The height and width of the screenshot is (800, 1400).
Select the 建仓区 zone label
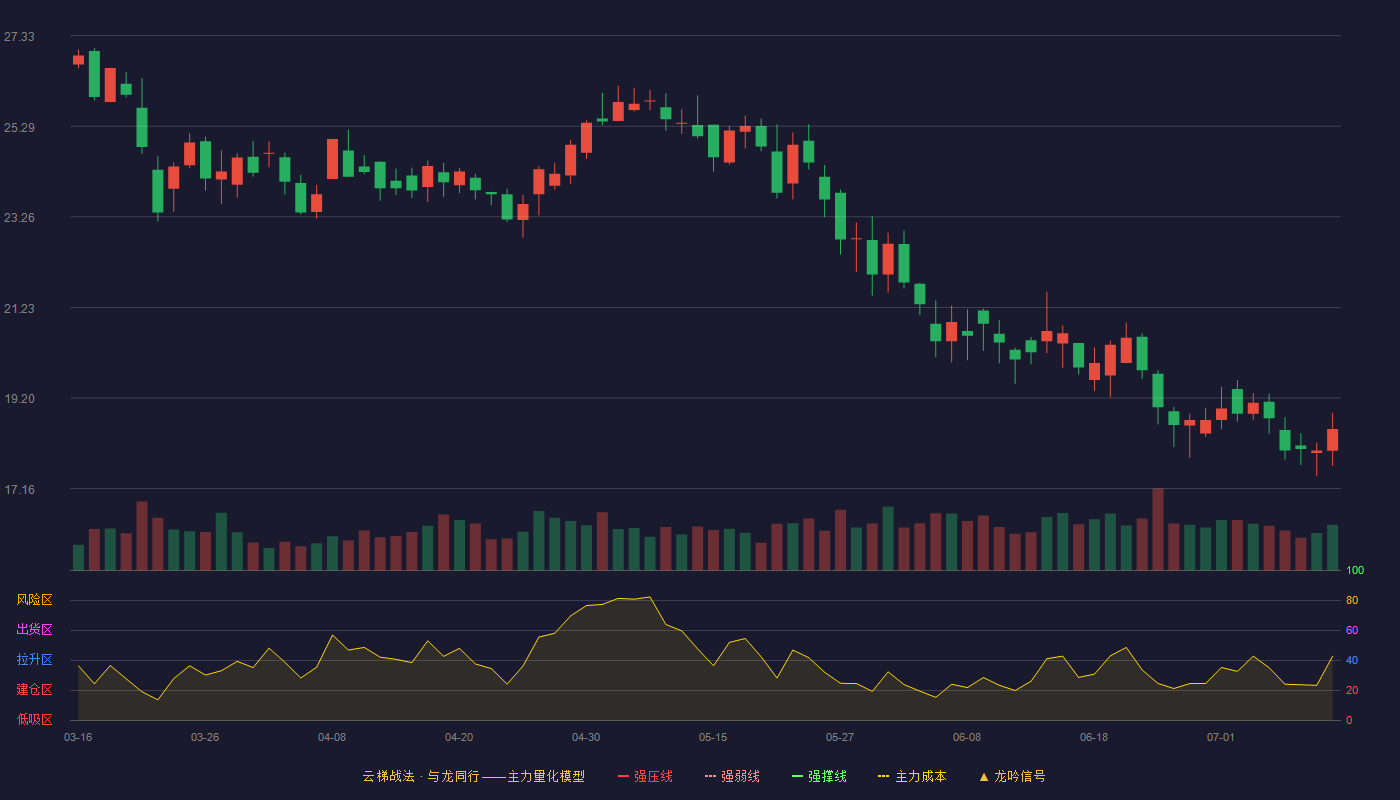click(x=34, y=690)
